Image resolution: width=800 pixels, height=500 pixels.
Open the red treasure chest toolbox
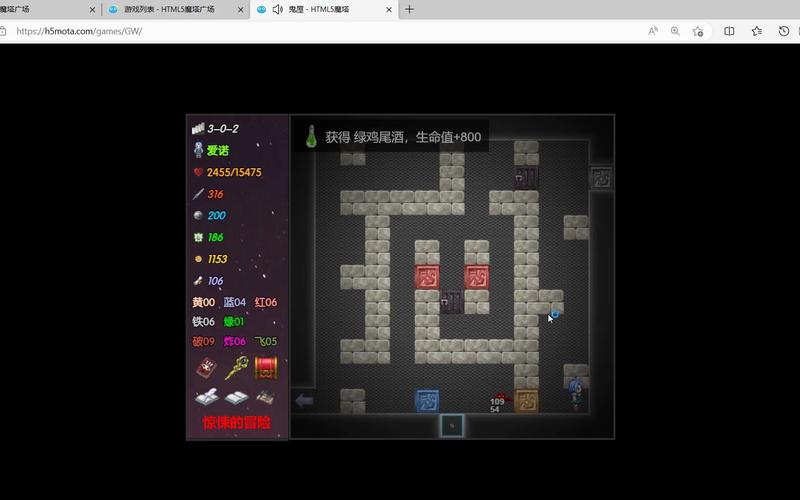265,368
